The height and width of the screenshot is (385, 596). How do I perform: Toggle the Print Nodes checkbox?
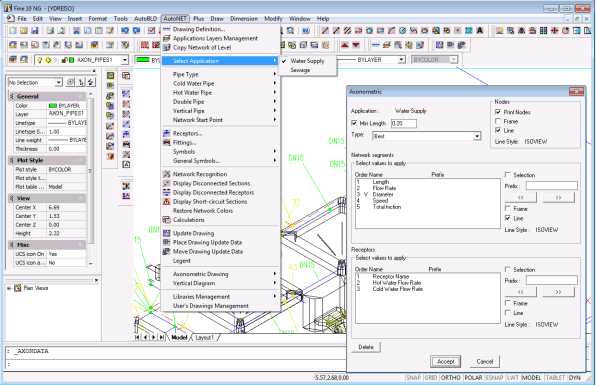click(x=498, y=112)
